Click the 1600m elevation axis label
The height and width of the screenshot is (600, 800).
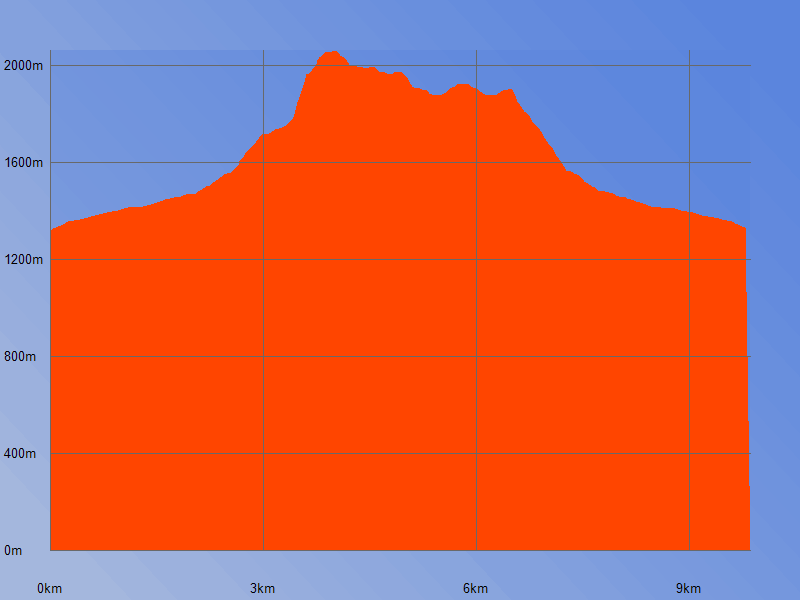(x=23, y=162)
